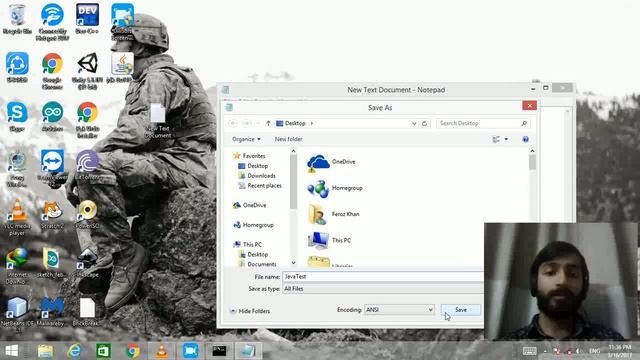This screenshot has height=360, width=640.
Task: Select Homegroup in the navigation tree
Action: click(253, 225)
